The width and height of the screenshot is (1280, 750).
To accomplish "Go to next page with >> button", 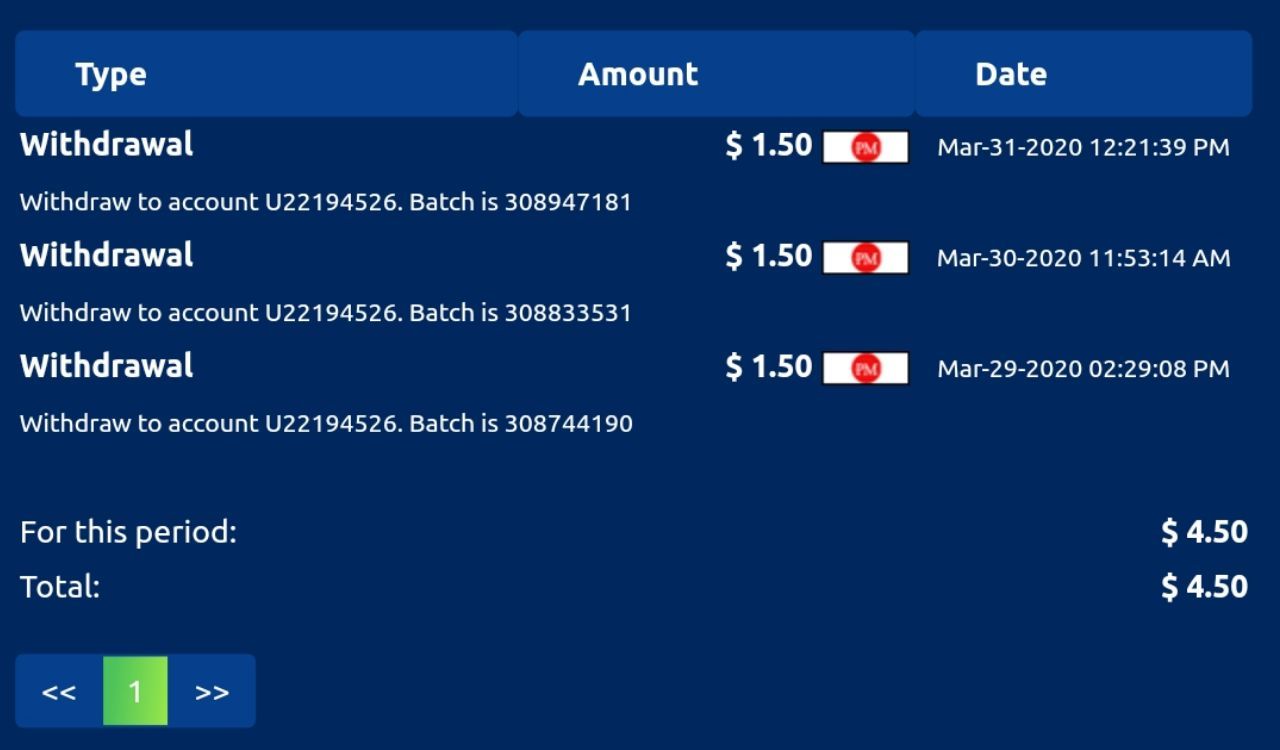I will (212, 691).
